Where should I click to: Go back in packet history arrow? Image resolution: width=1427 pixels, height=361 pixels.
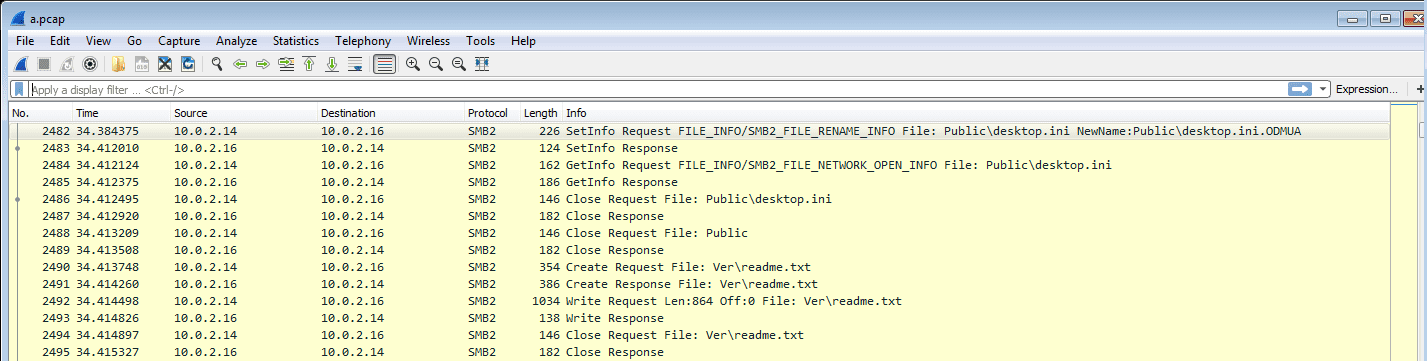pos(240,64)
